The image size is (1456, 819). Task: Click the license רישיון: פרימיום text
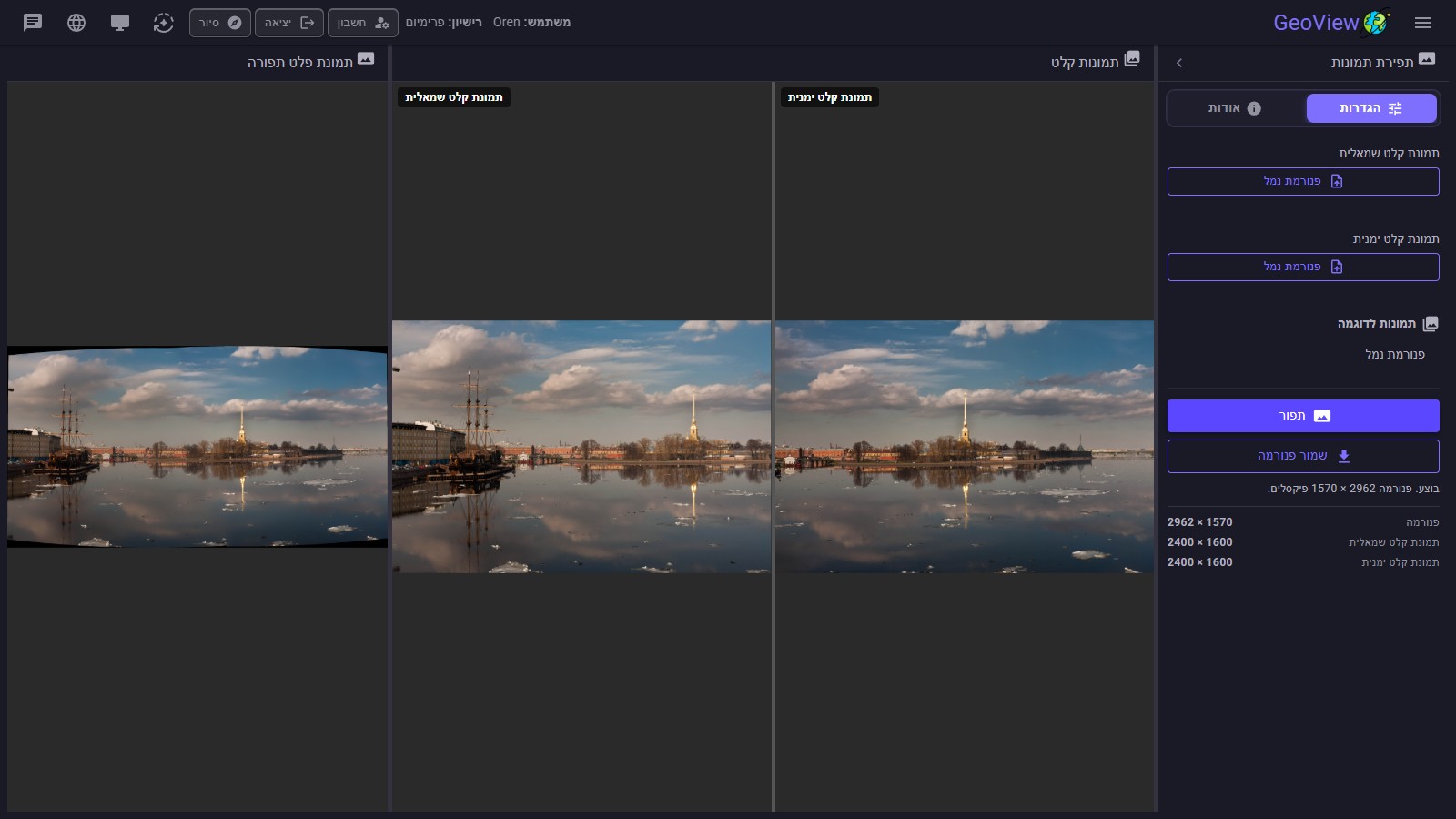(x=443, y=23)
